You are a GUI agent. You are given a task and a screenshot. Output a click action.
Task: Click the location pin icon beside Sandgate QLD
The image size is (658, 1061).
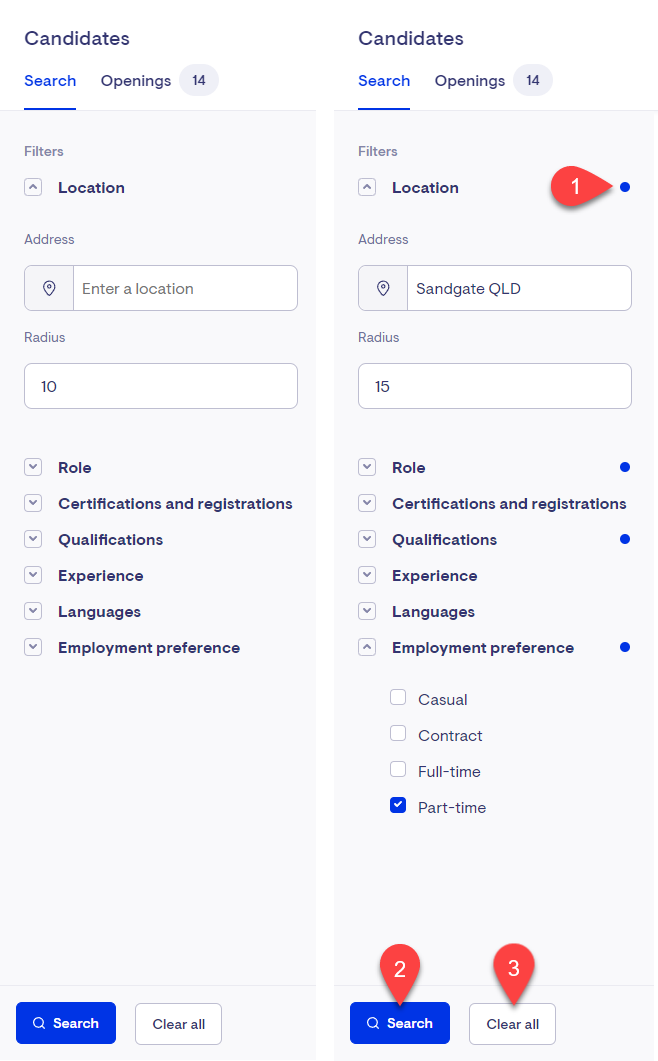[383, 288]
